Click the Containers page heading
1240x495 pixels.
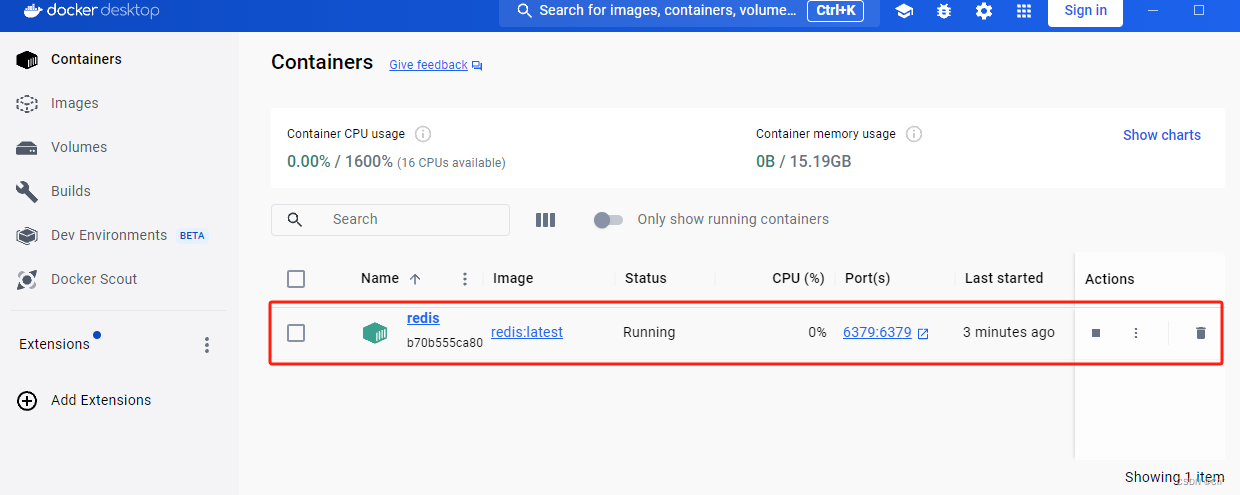point(322,62)
